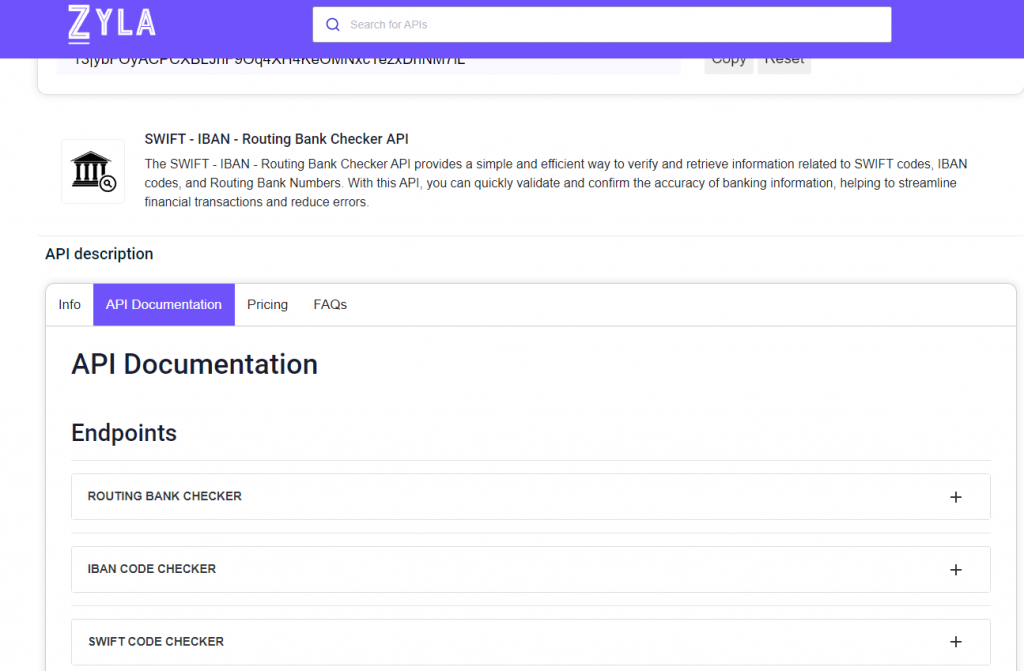Click the bank checker API icon

pyautogui.click(x=93, y=171)
